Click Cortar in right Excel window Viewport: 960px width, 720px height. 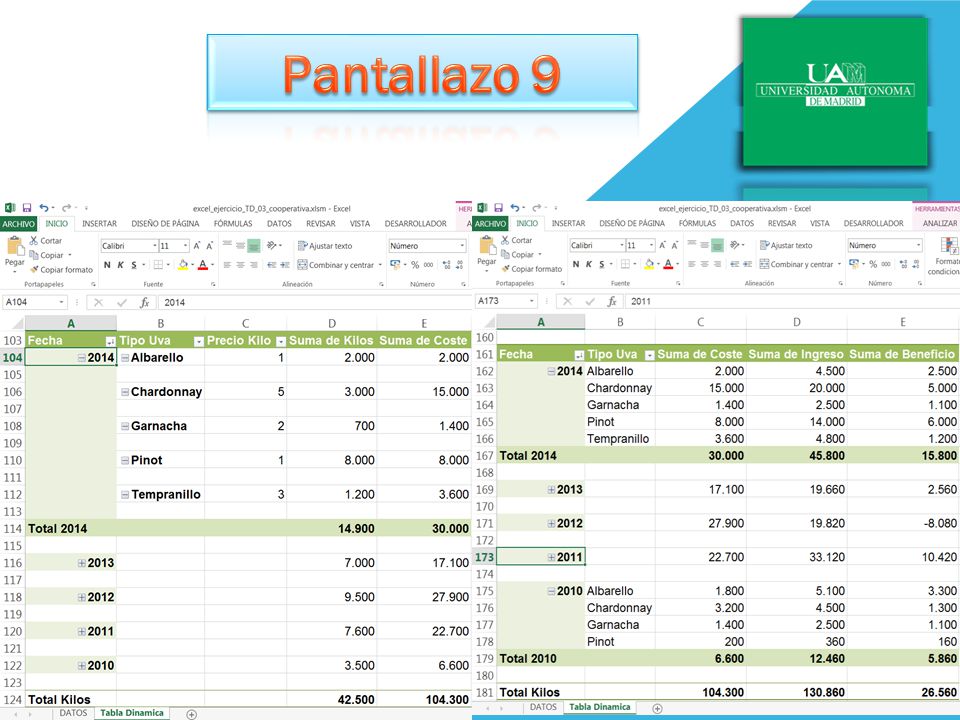click(517, 240)
